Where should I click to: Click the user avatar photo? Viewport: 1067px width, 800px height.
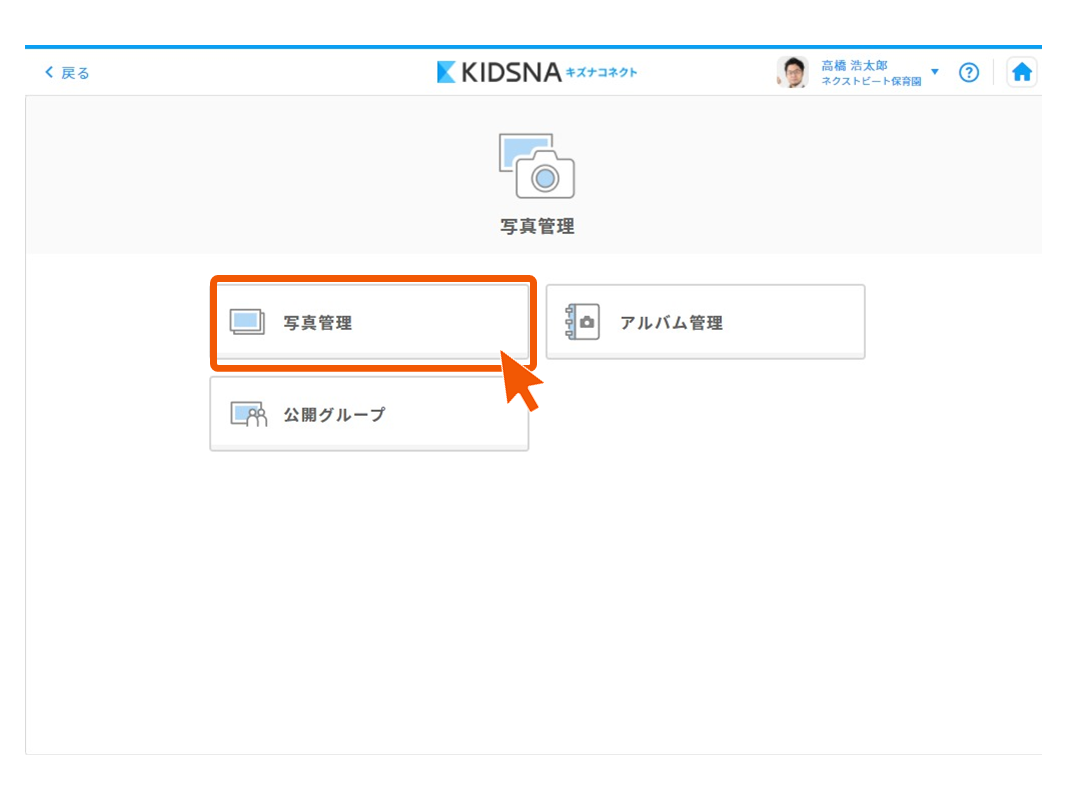coord(792,72)
